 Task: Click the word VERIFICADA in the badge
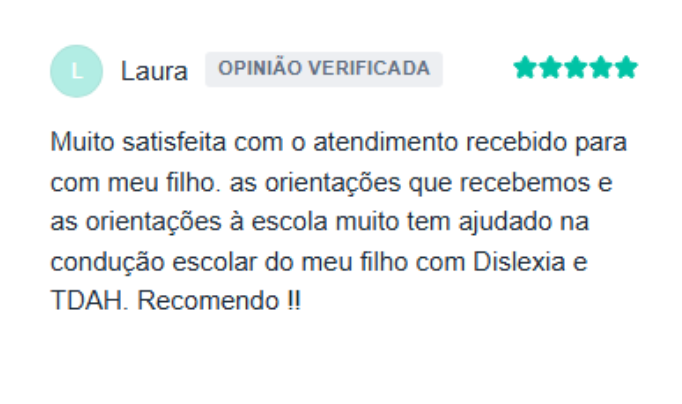pyautogui.click(x=369, y=68)
